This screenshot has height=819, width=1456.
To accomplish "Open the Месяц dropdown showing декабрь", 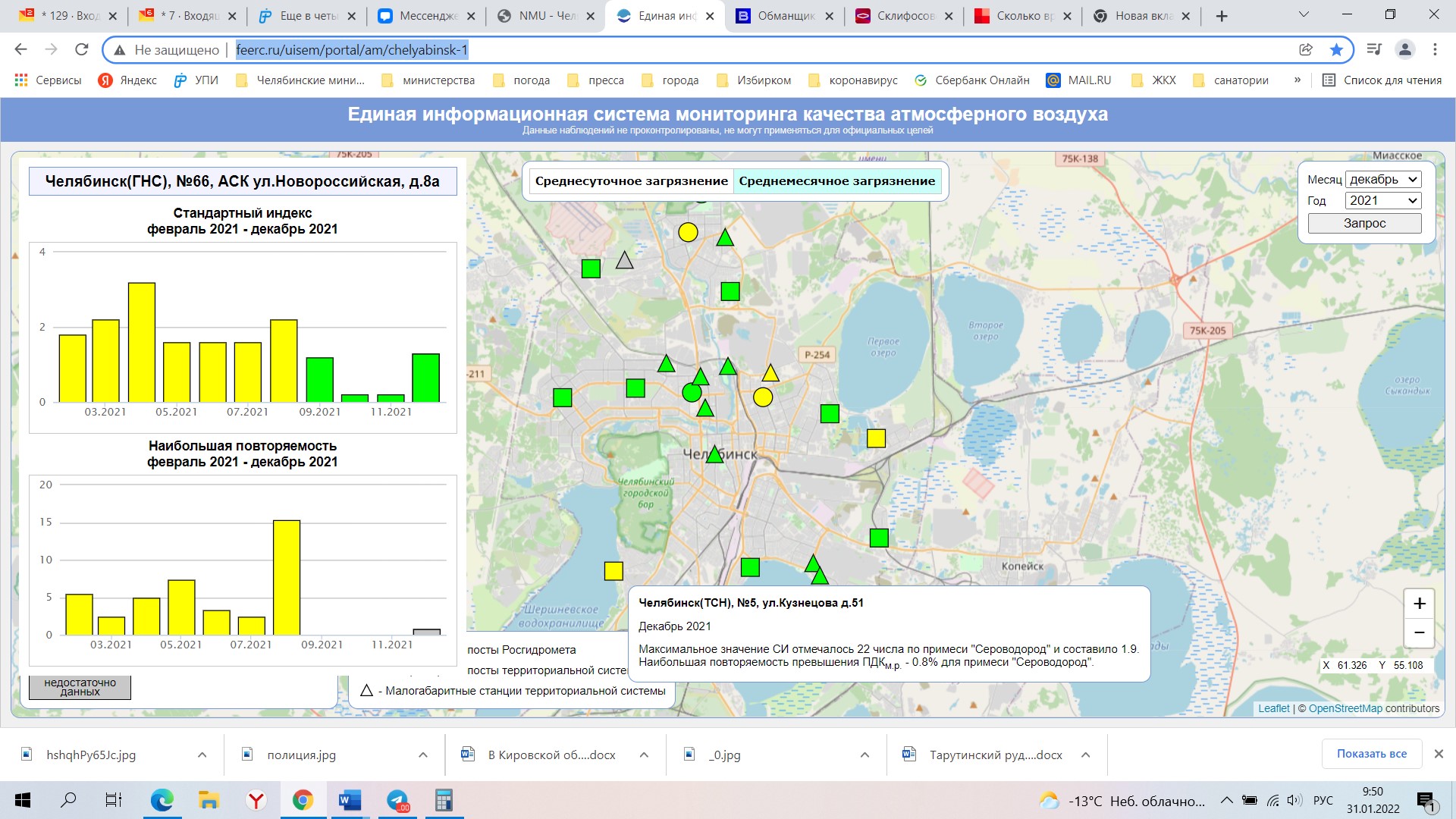I will pos(1383,180).
